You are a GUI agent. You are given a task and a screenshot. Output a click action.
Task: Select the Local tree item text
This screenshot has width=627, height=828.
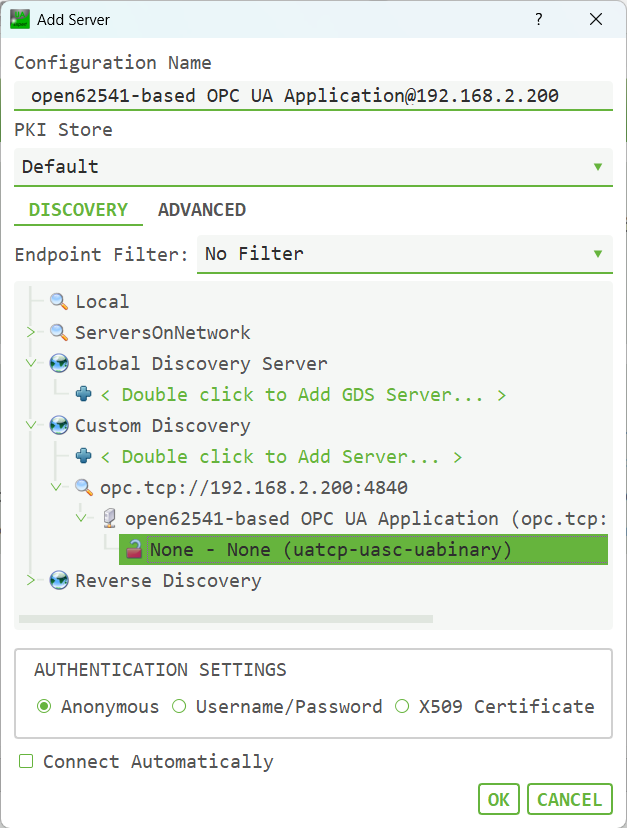102,302
